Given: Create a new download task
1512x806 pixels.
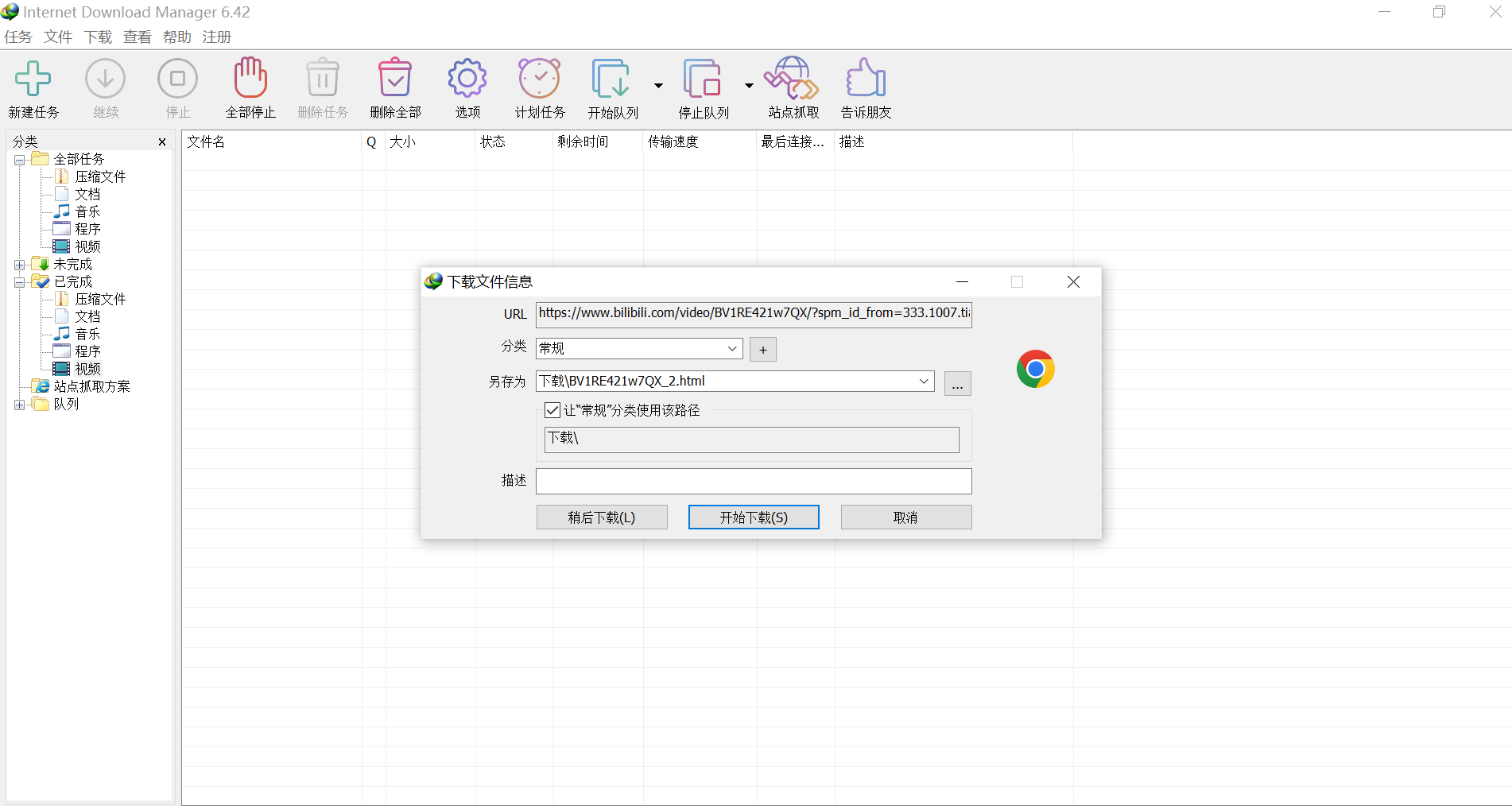Looking at the screenshot, I should 33,87.
